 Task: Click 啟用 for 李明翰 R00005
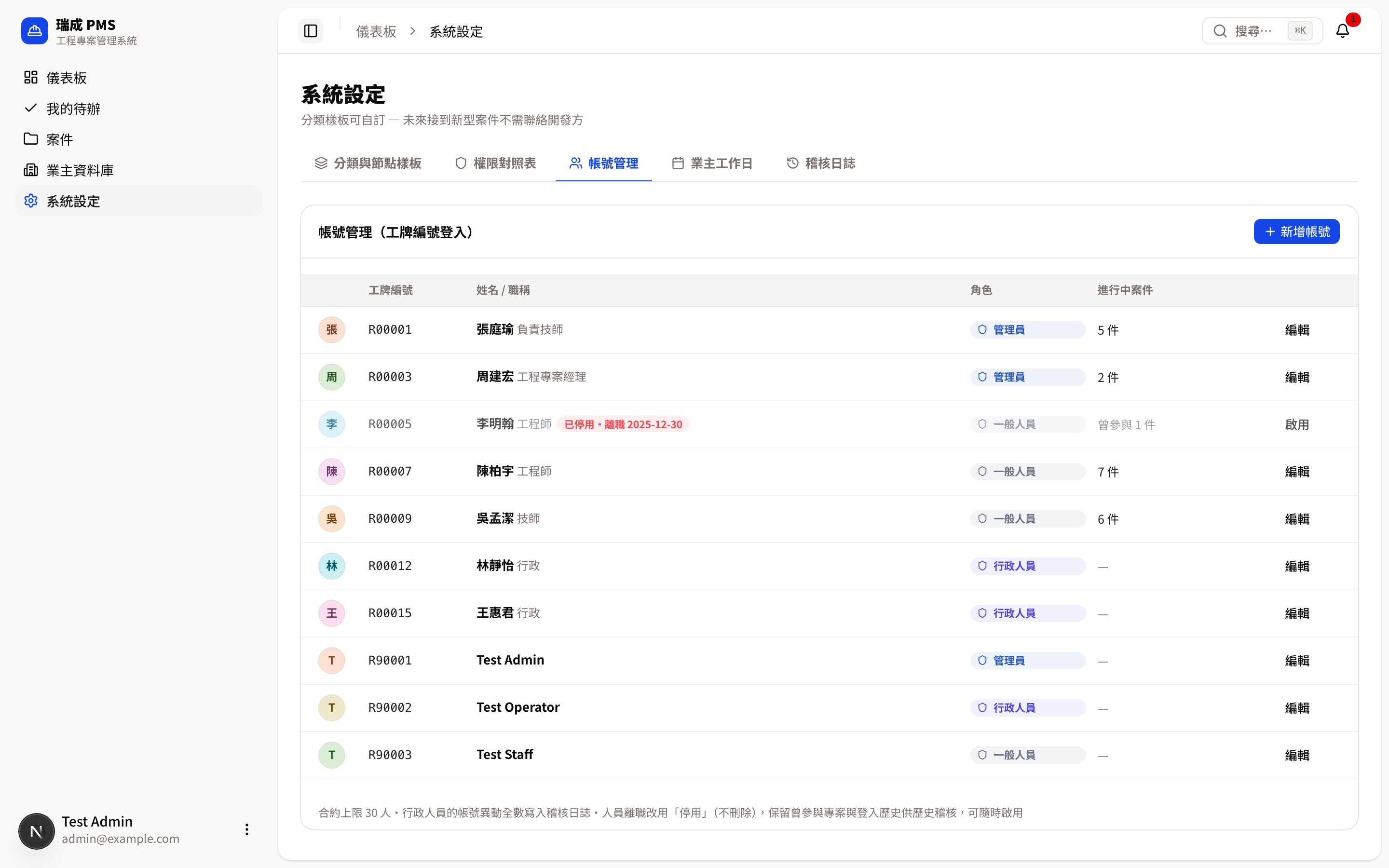pyautogui.click(x=1296, y=425)
